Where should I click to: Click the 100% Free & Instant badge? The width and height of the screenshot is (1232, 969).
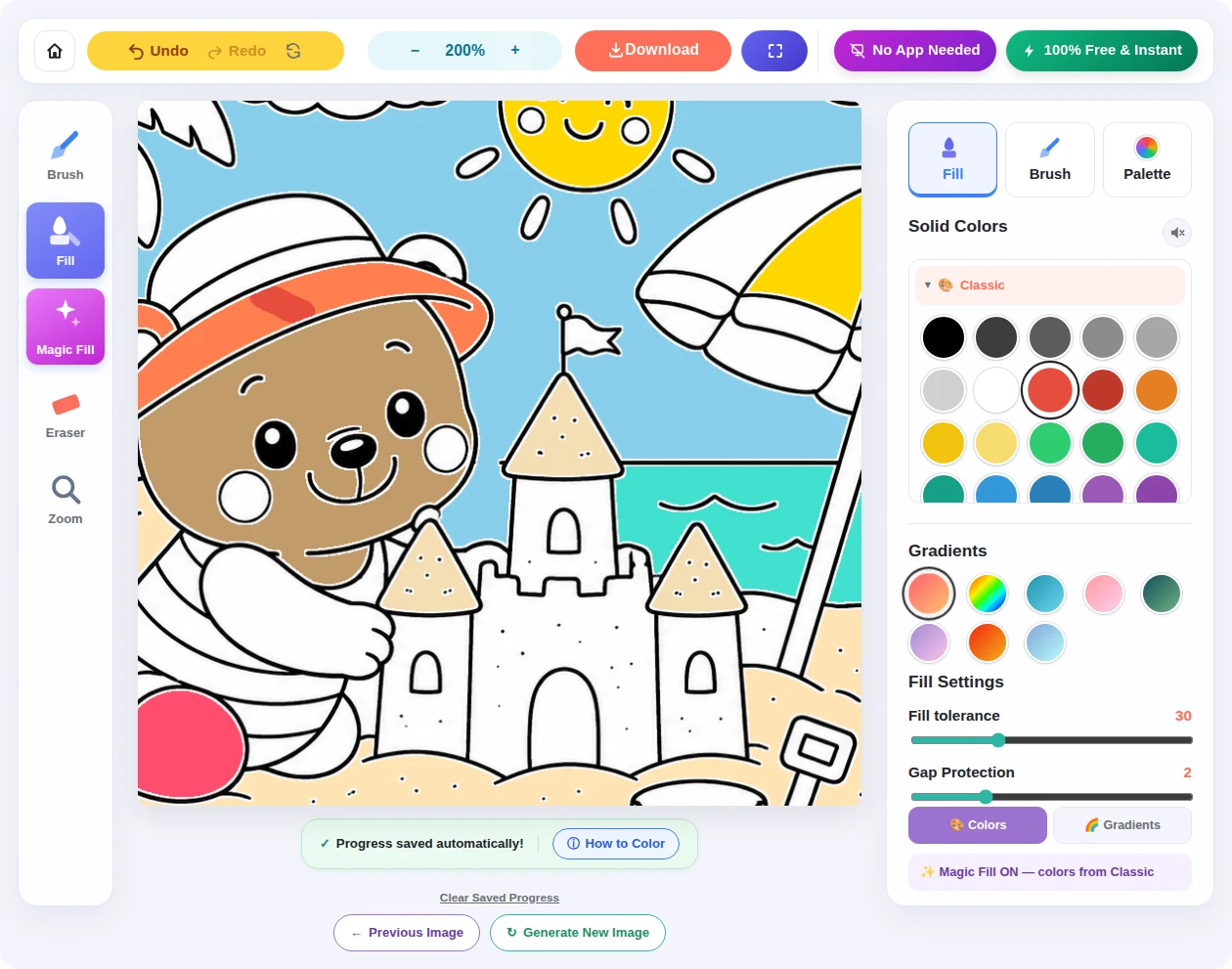(x=1102, y=51)
